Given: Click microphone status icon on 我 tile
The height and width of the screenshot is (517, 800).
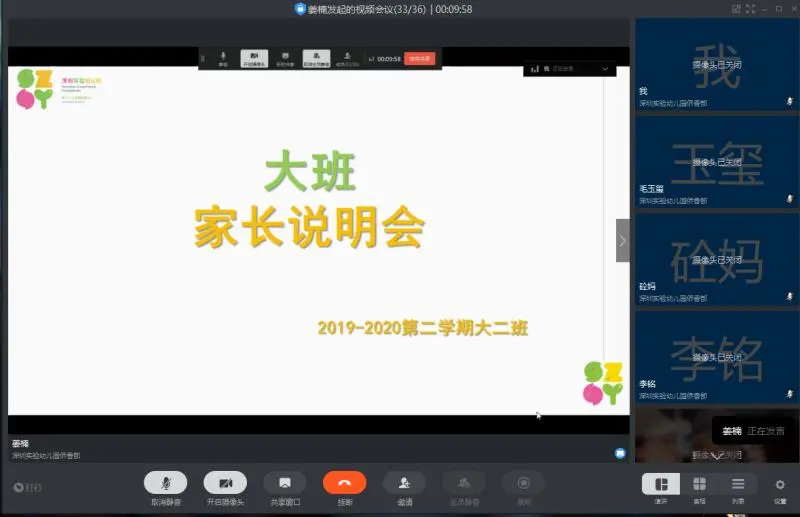Looking at the screenshot, I should tap(790, 102).
